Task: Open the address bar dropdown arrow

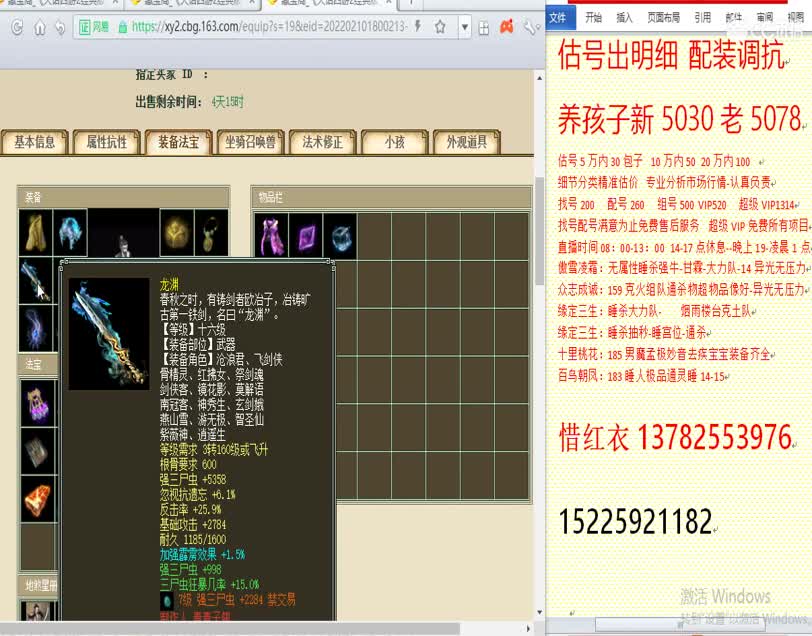Action: [465, 27]
